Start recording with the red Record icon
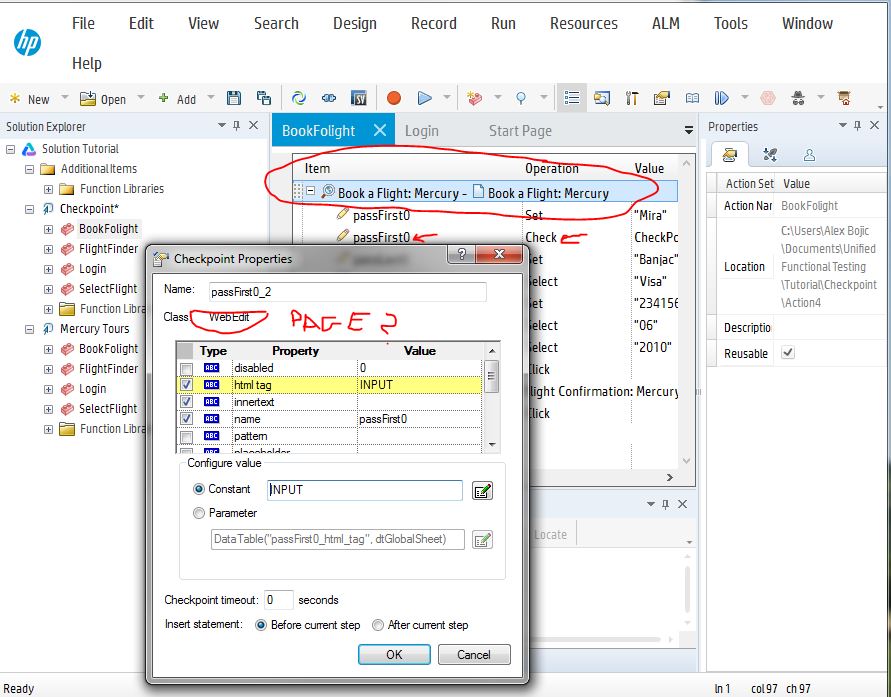The image size is (891, 697). [394, 98]
